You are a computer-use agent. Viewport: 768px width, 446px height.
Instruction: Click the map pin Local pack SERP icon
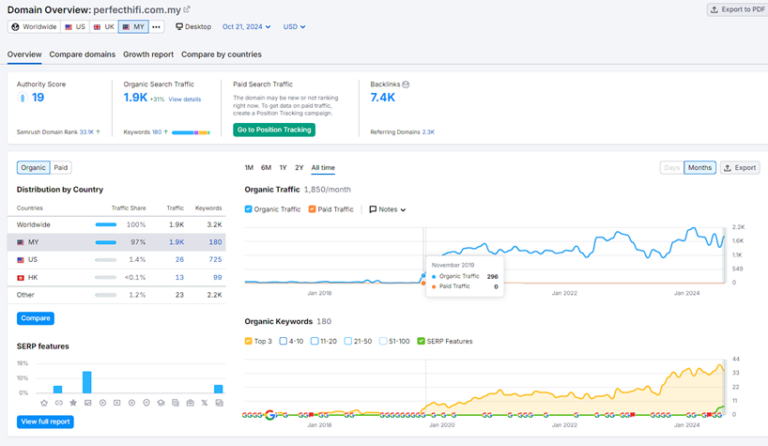point(146,403)
